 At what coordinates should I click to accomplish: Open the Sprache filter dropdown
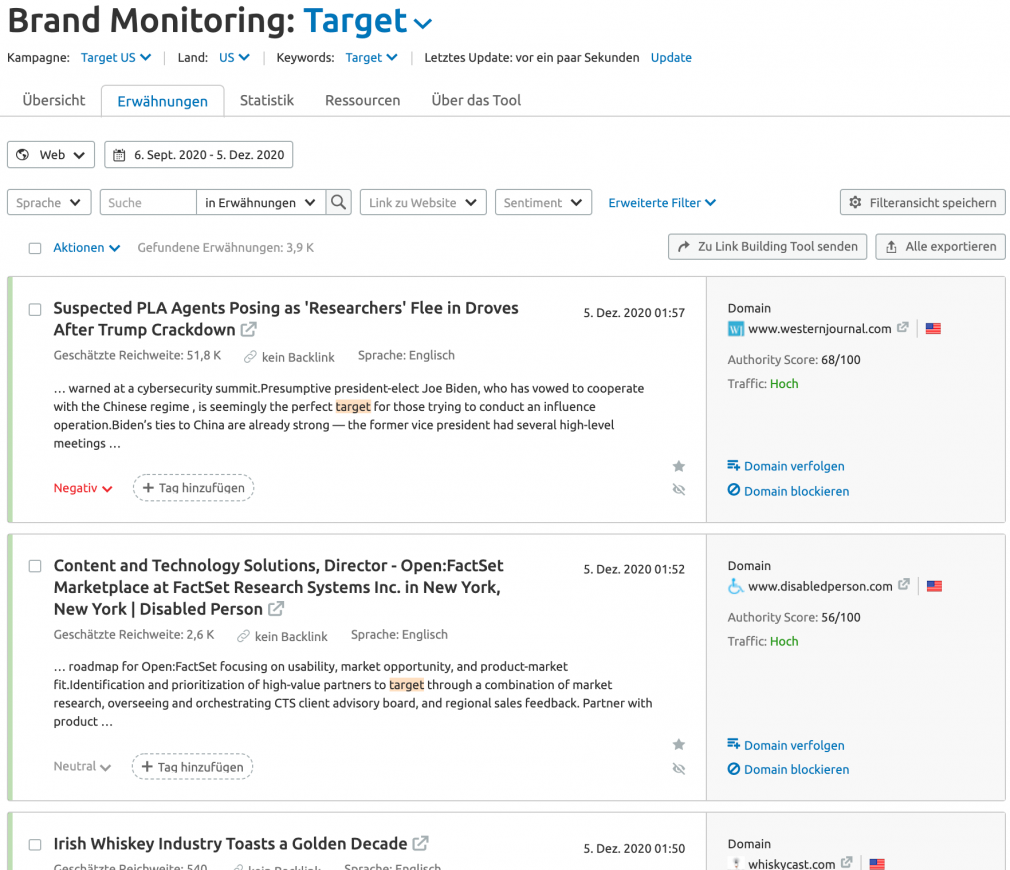pyautogui.click(x=49, y=202)
